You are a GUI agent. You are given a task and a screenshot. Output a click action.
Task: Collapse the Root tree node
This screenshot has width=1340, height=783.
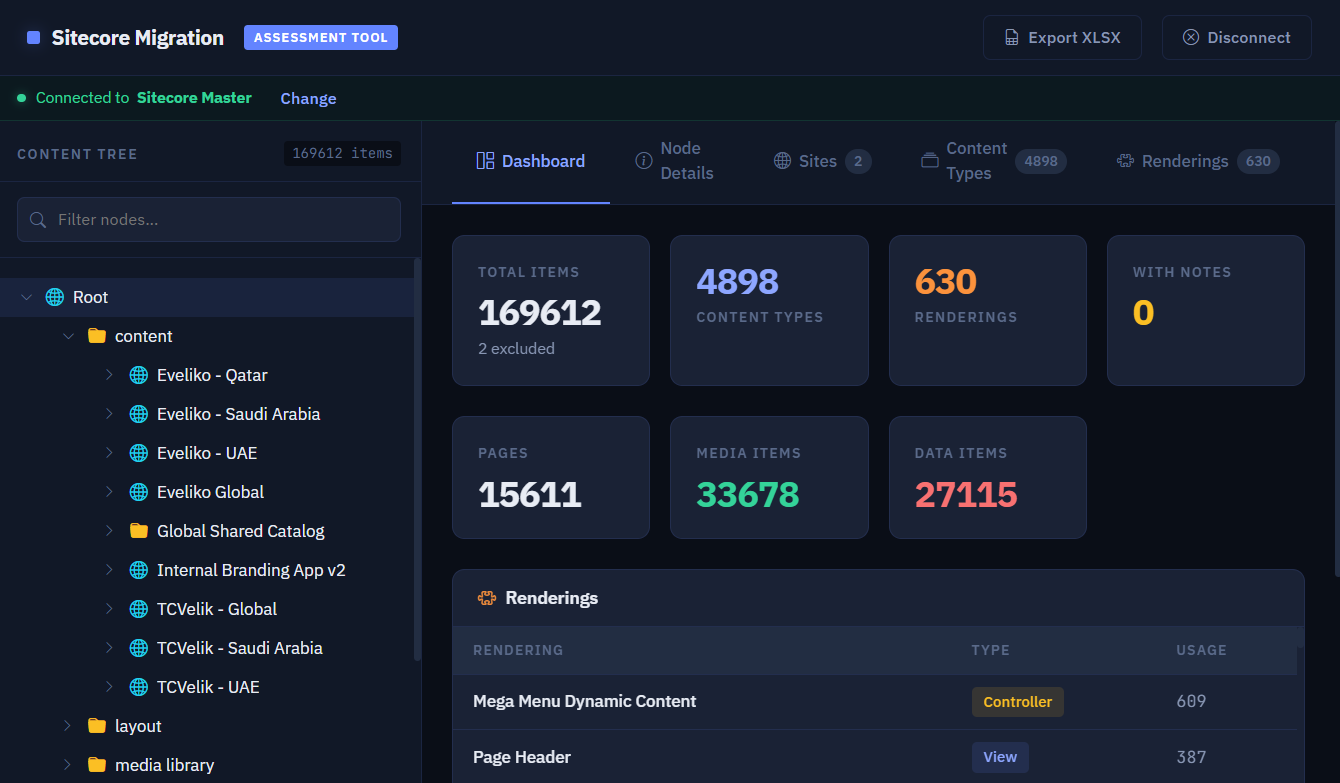click(27, 297)
